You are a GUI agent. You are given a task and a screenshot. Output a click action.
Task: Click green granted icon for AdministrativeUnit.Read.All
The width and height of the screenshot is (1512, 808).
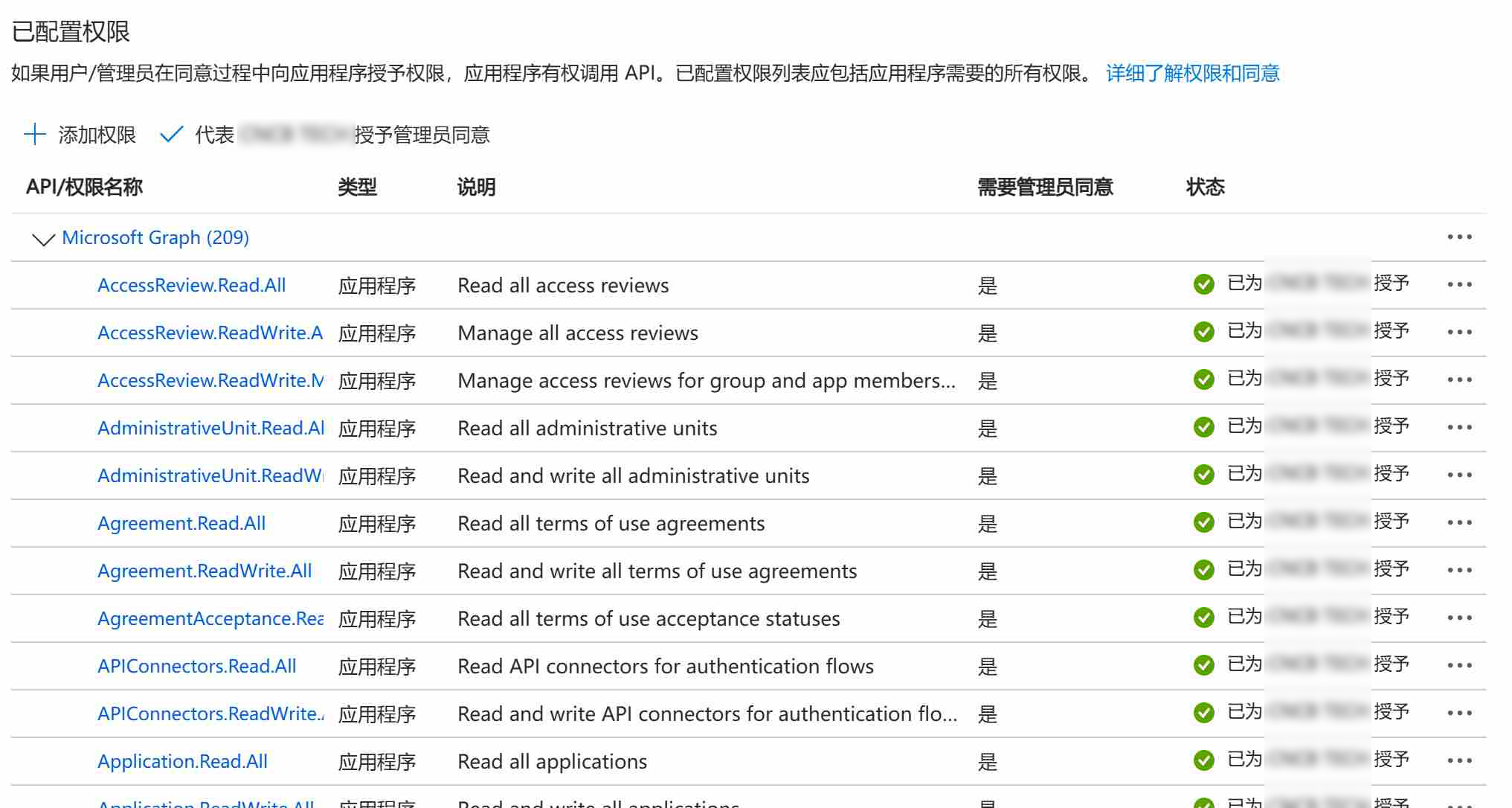coord(1203,427)
